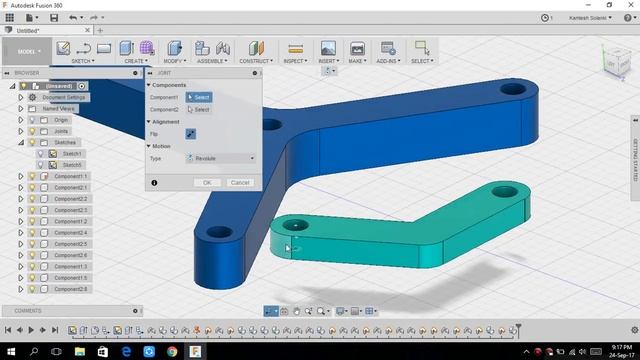This screenshot has width=640, height=360.
Task: Click the Insert image icon
Action: click(328, 48)
